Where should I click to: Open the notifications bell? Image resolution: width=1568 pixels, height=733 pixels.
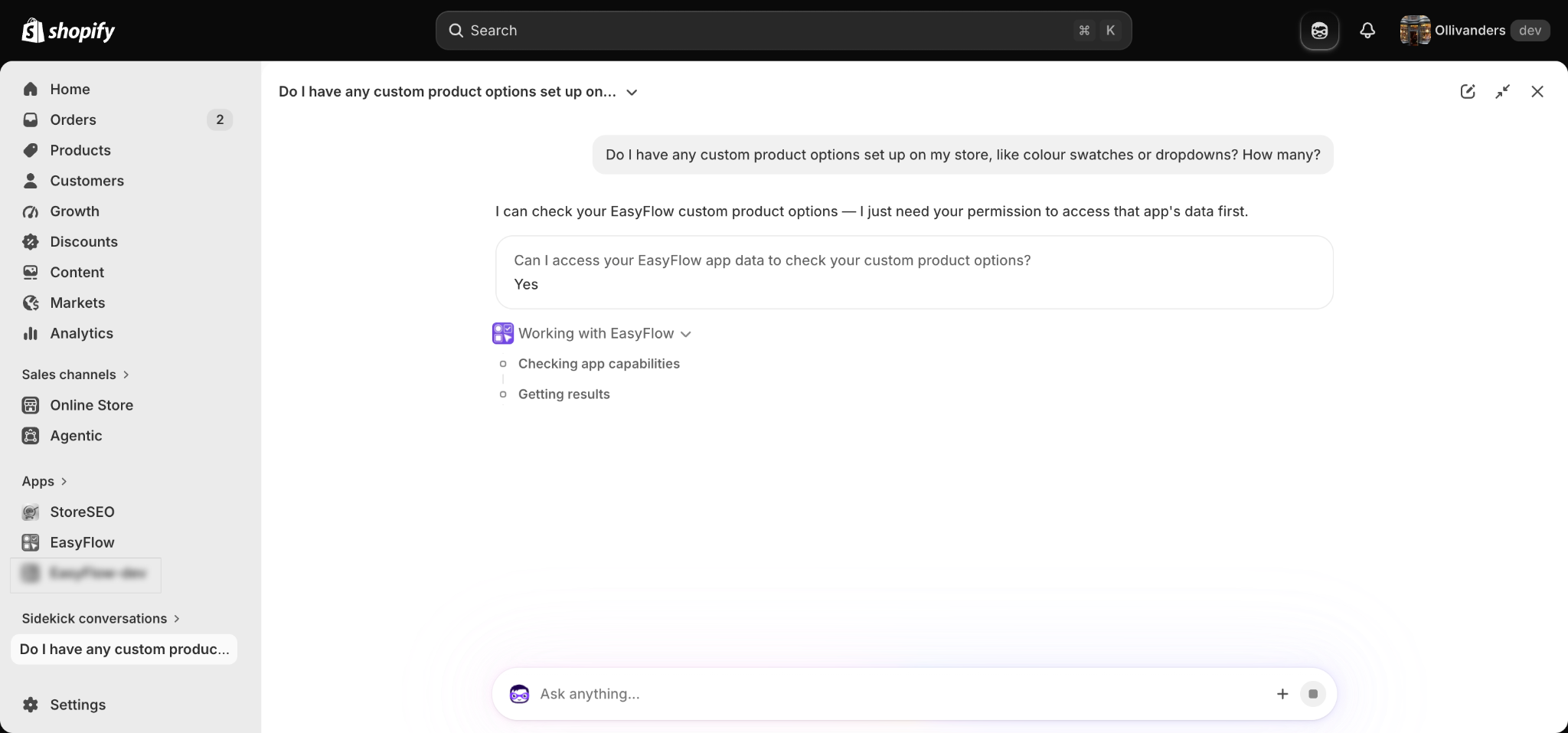[1367, 31]
